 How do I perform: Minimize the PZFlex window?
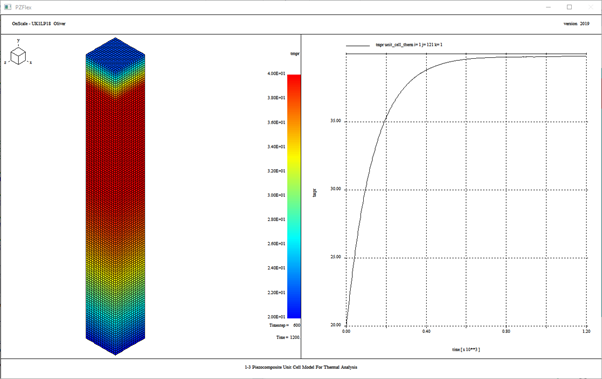[x=548, y=7]
